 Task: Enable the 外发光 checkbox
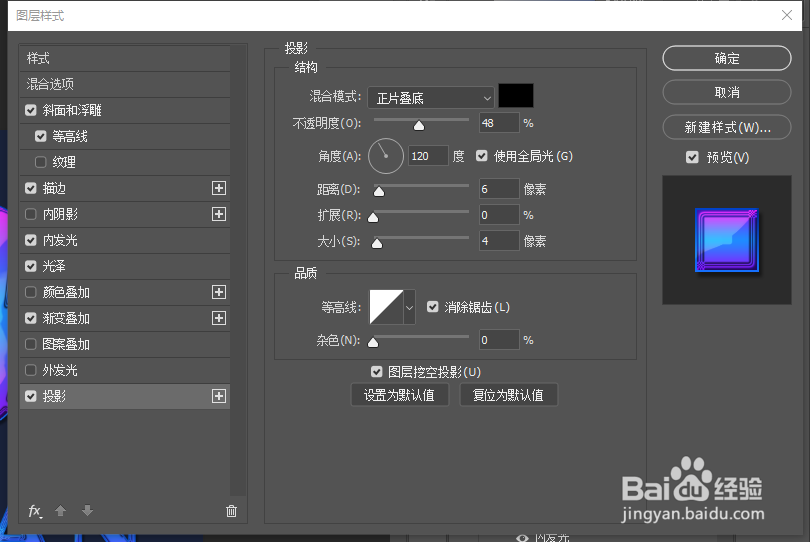pos(31,370)
